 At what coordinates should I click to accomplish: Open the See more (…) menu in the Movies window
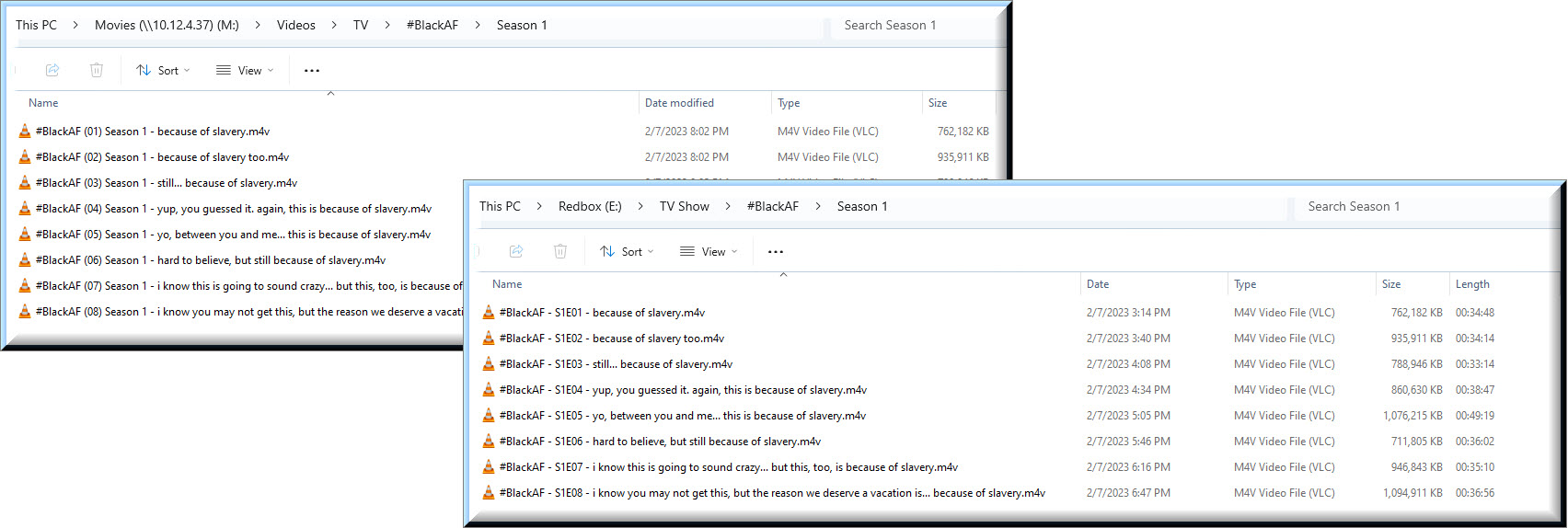coord(312,71)
